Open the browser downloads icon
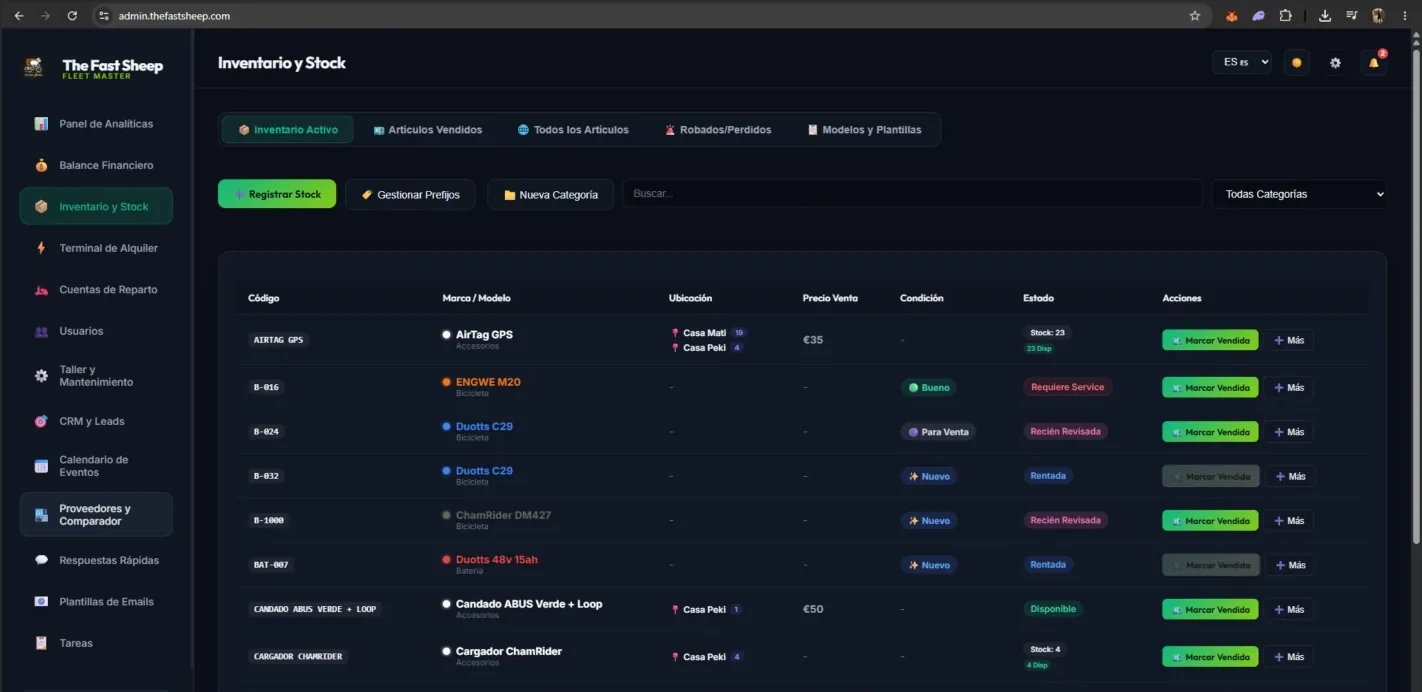Screen dimensions: 1422x692 click(1325, 16)
